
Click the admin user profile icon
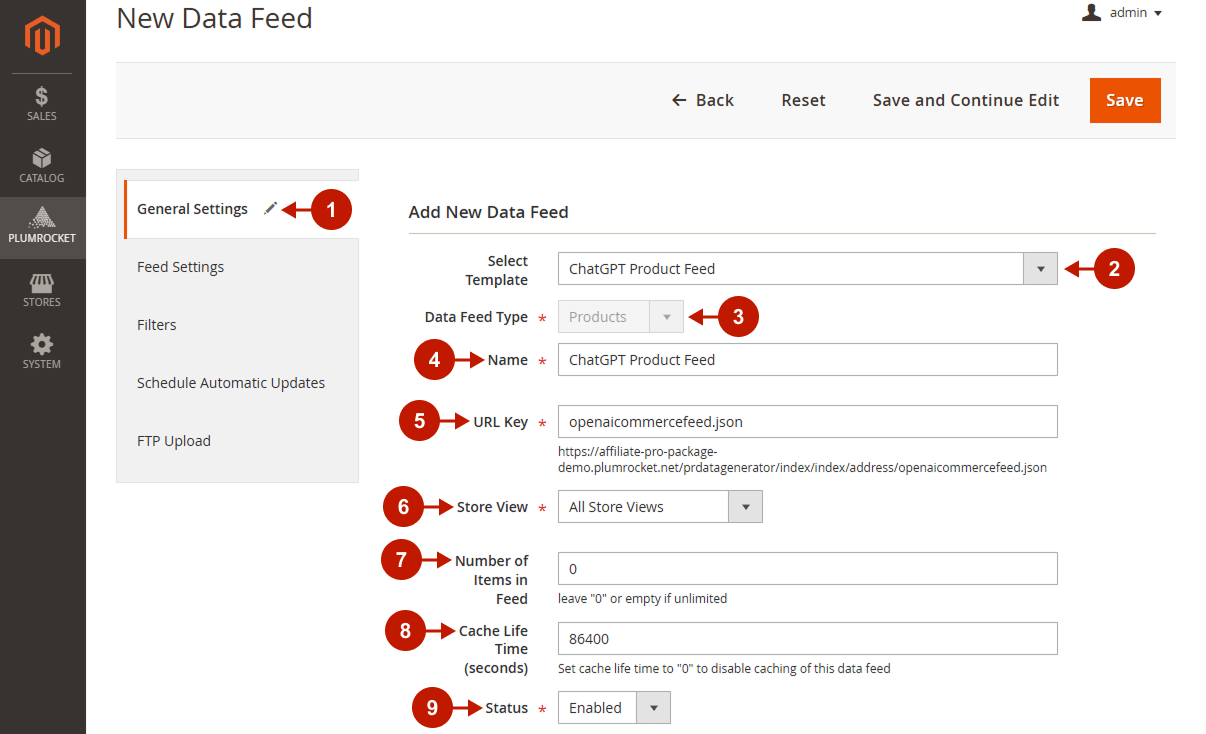pos(1090,12)
